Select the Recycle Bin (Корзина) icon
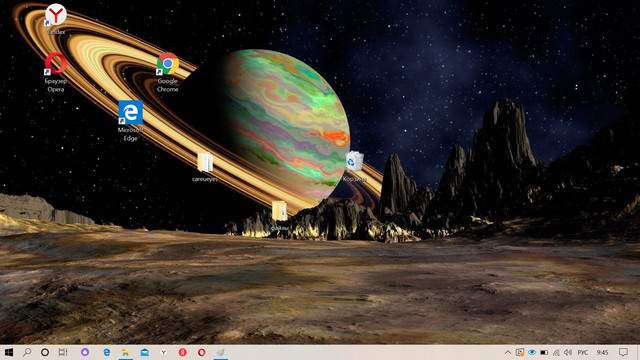The width and height of the screenshot is (640, 360). pyautogui.click(x=354, y=166)
